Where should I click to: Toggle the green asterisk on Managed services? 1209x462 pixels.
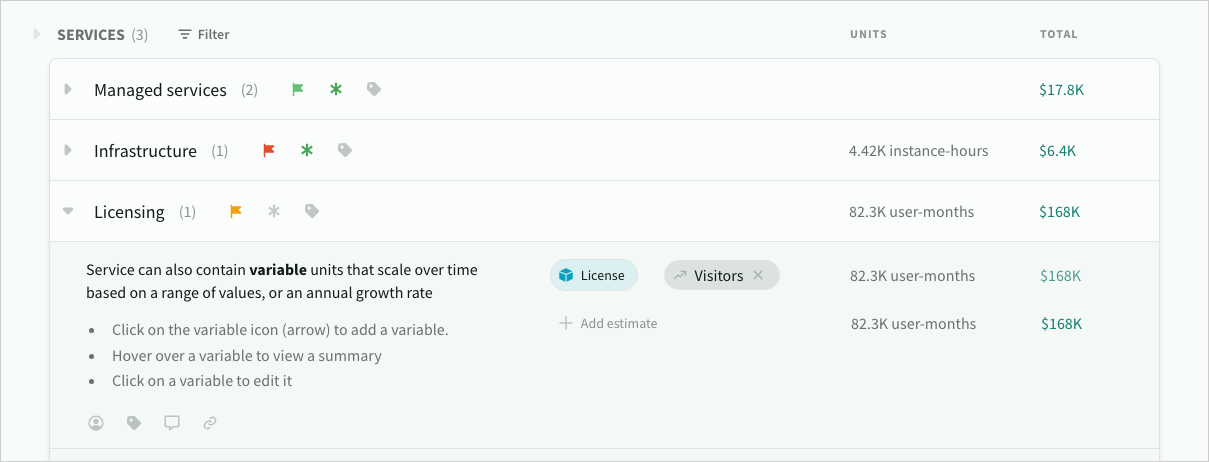[336, 89]
